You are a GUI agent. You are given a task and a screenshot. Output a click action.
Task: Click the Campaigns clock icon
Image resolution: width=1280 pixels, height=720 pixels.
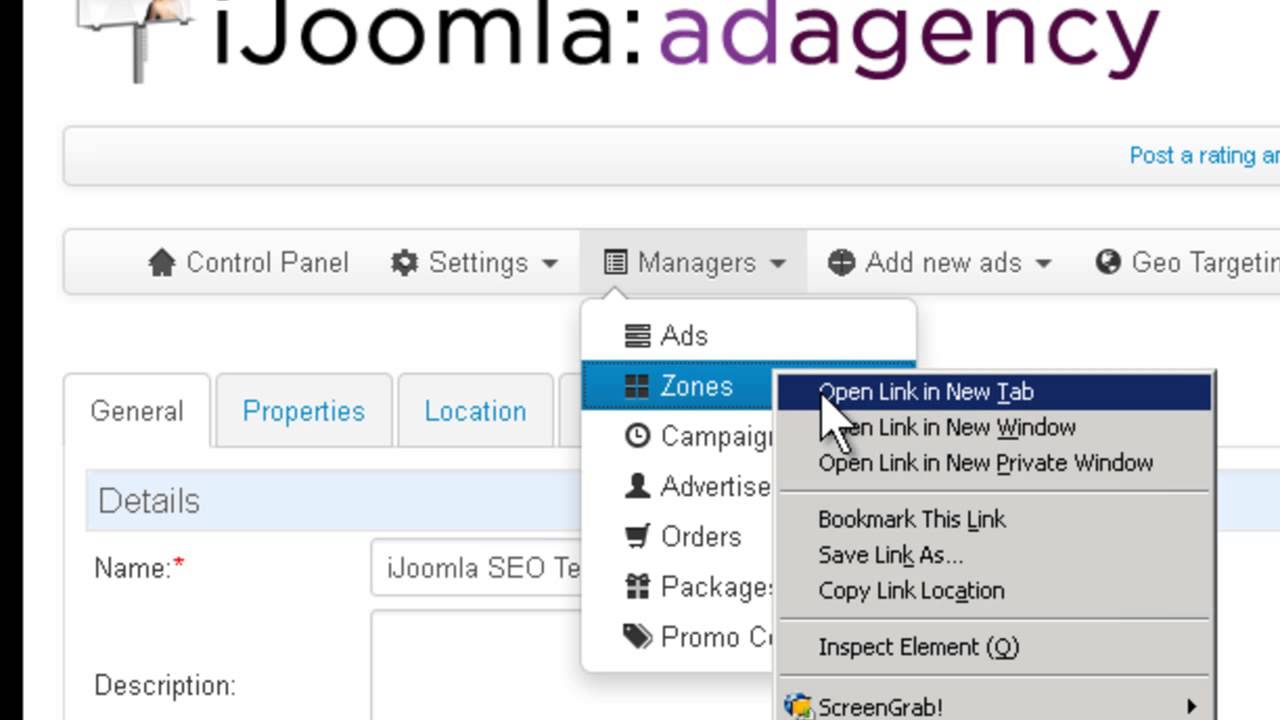(x=637, y=437)
